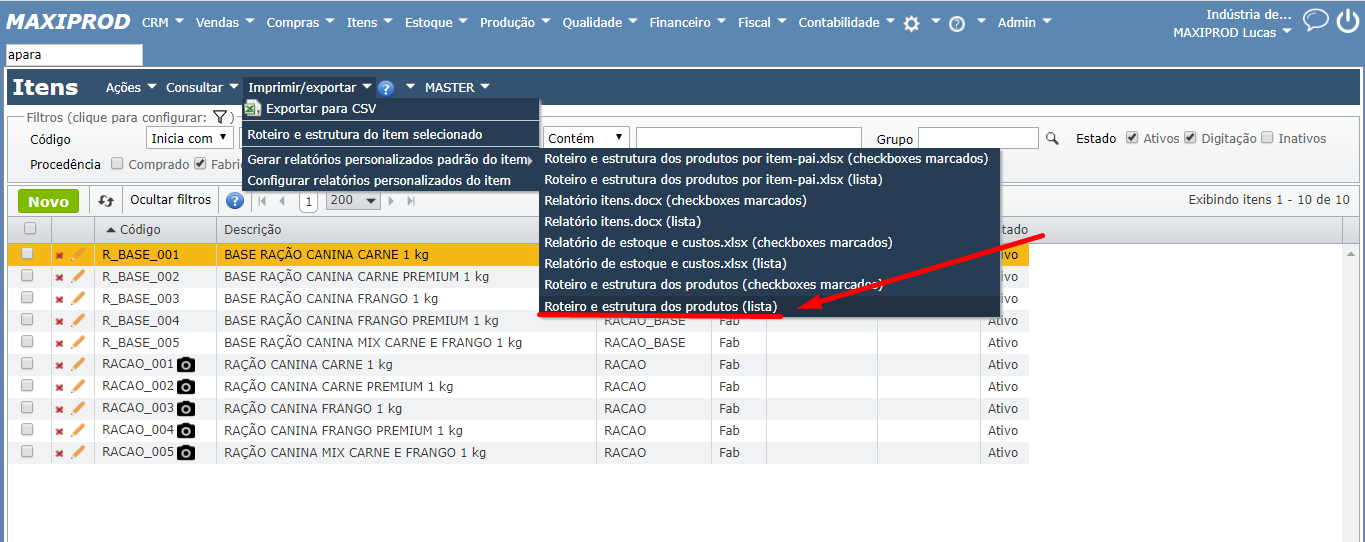The image size is (1365, 542).
Task: Click the page number input in pager
Action: [308, 202]
